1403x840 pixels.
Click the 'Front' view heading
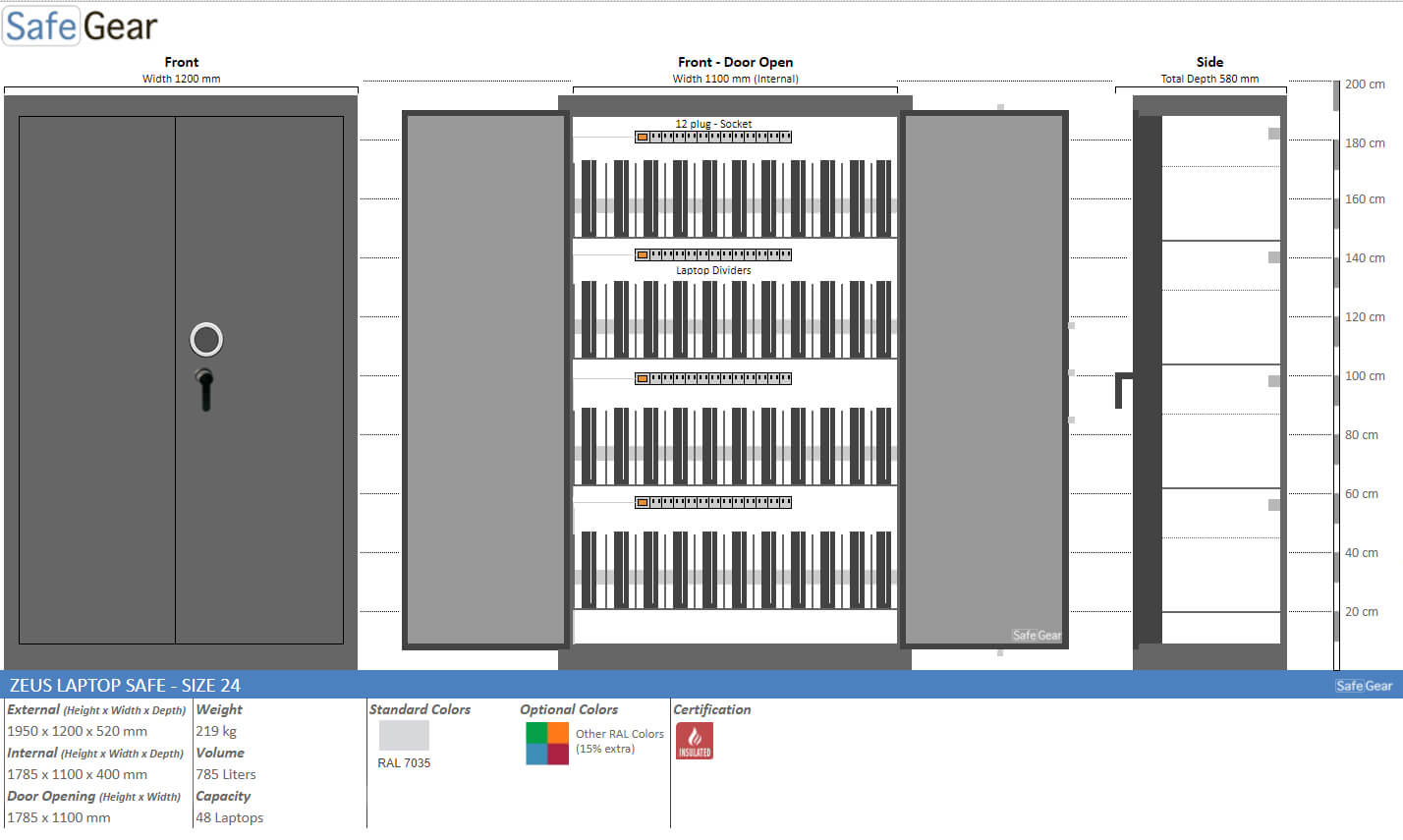(182, 62)
